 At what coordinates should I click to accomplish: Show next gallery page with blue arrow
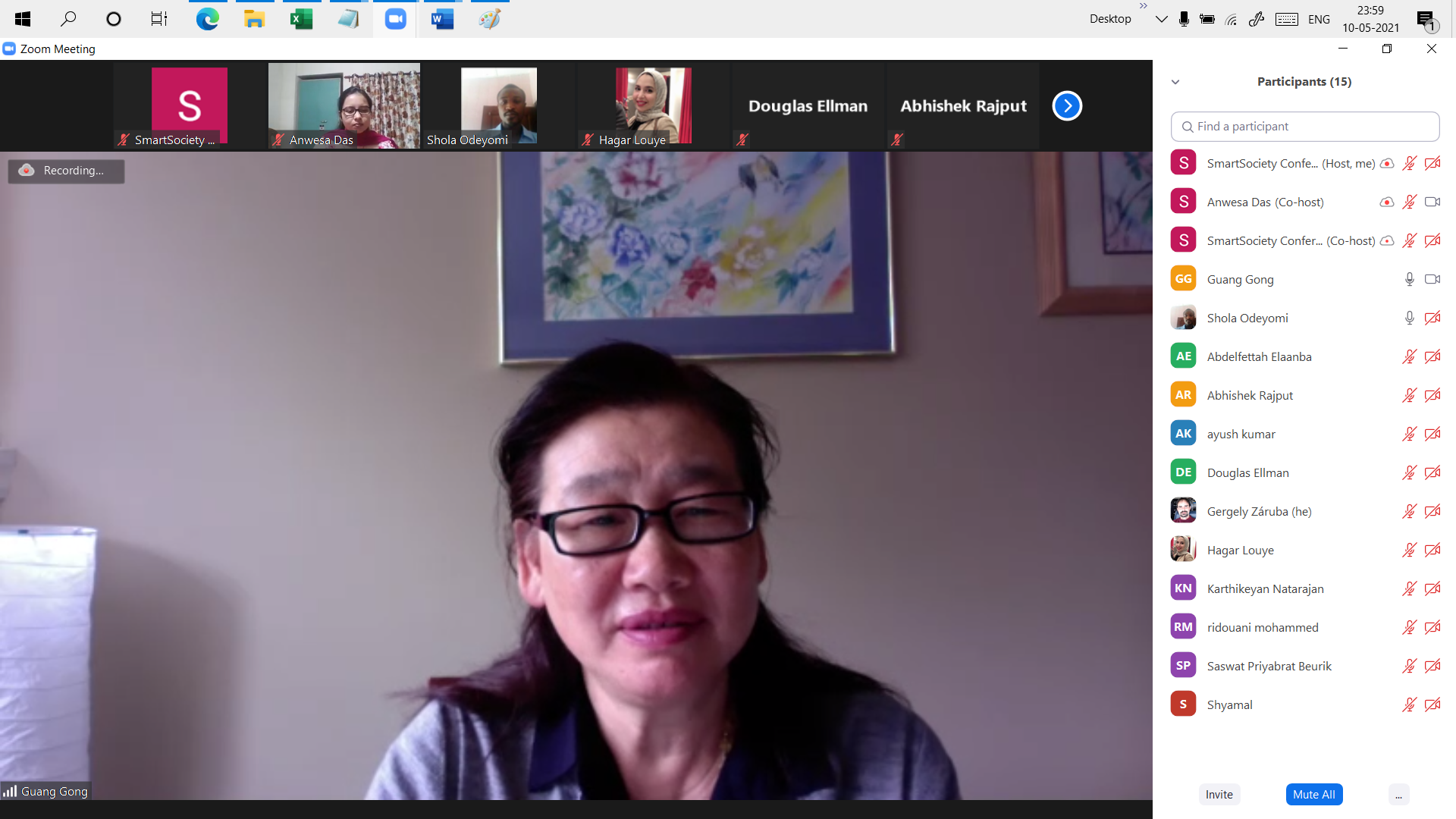1067,105
